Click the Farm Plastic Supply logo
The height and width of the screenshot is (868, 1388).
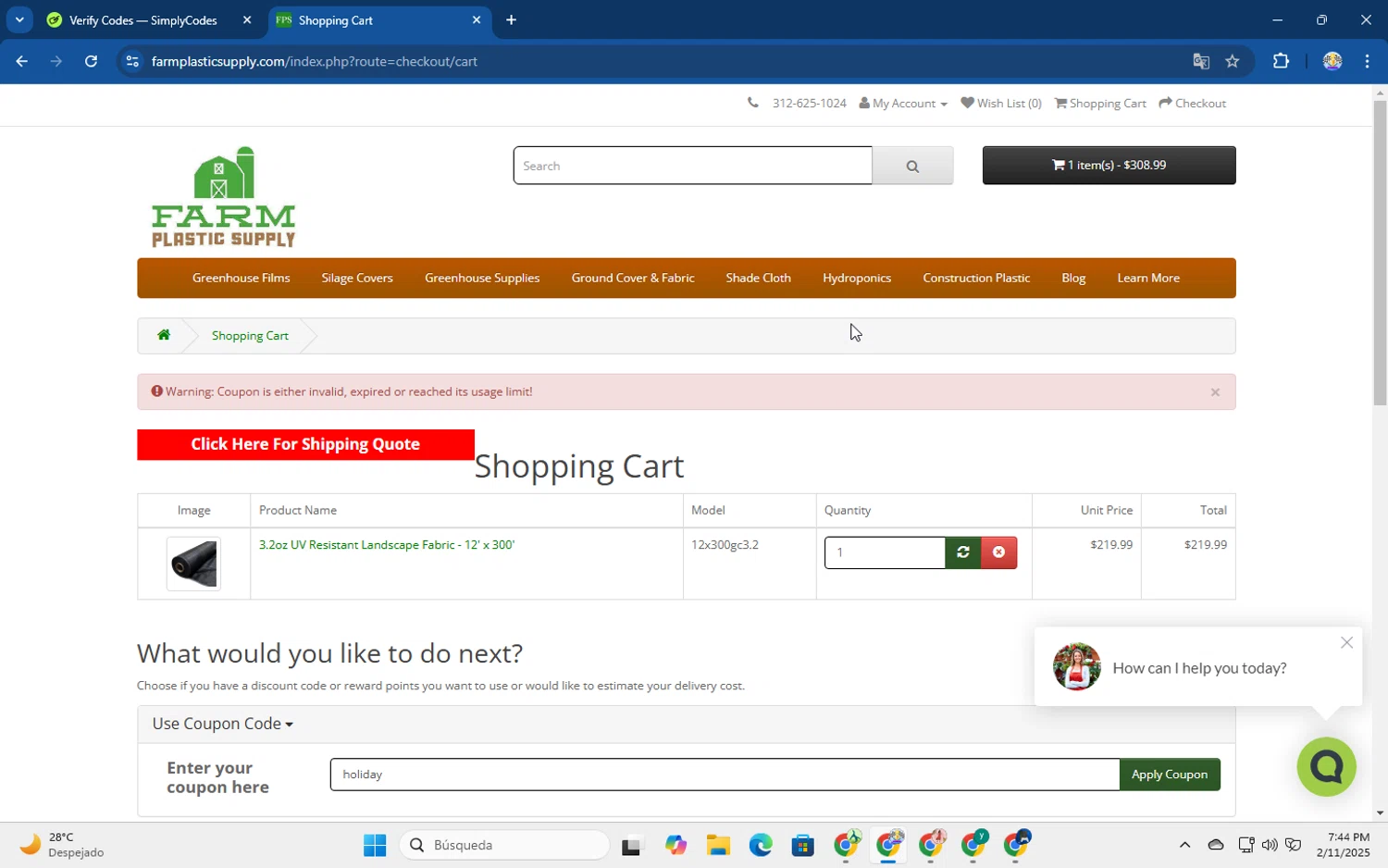coord(223,196)
